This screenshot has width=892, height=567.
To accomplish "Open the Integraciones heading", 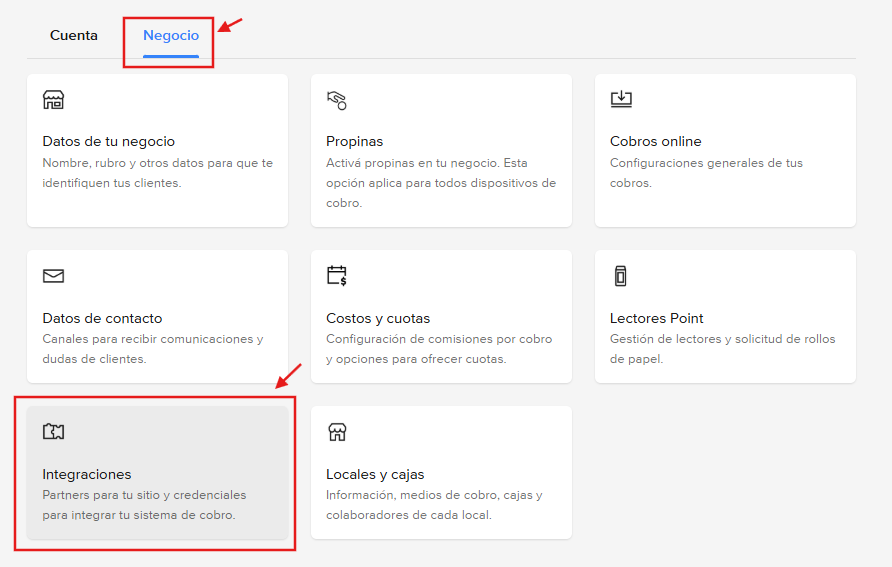I will pyautogui.click(x=87, y=474).
